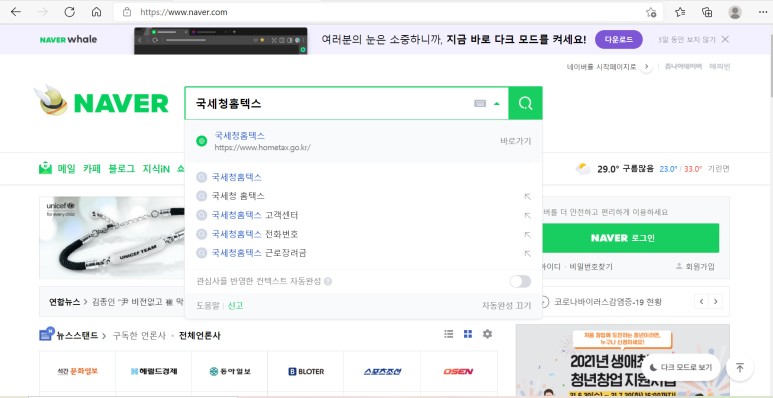
Task: Switch newsstand to list view icon
Action: point(449,334)
